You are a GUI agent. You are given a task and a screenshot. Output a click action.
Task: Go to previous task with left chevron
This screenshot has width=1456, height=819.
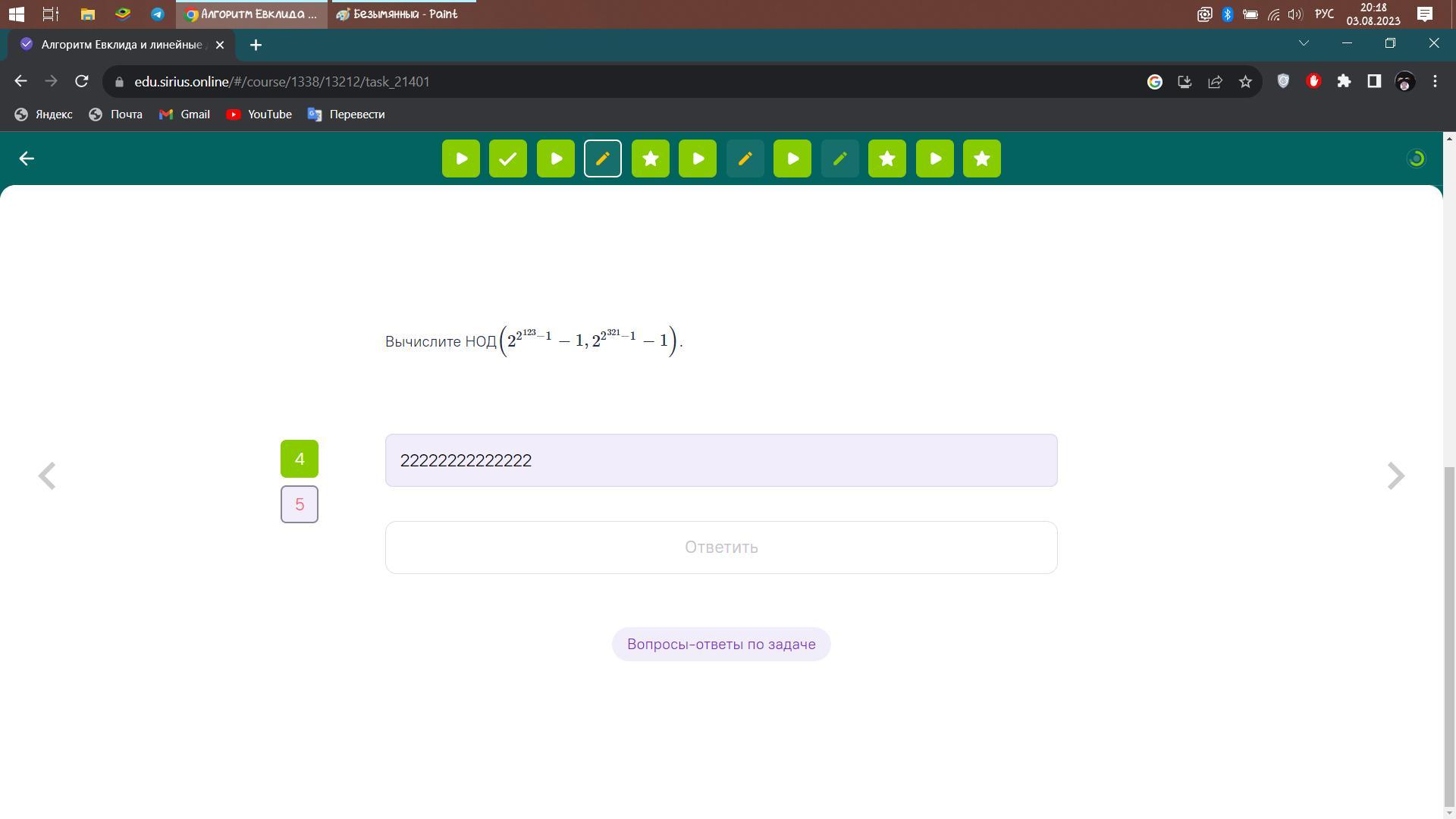point(47,476)
